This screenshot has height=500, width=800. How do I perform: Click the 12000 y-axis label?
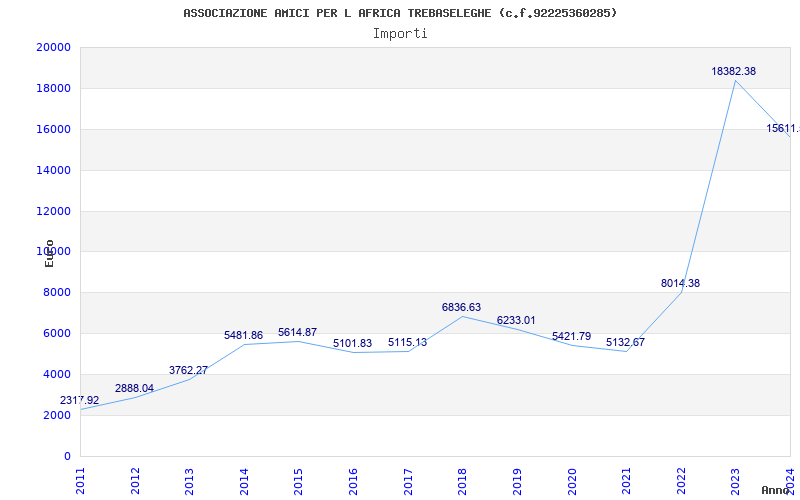click(54, 211)
